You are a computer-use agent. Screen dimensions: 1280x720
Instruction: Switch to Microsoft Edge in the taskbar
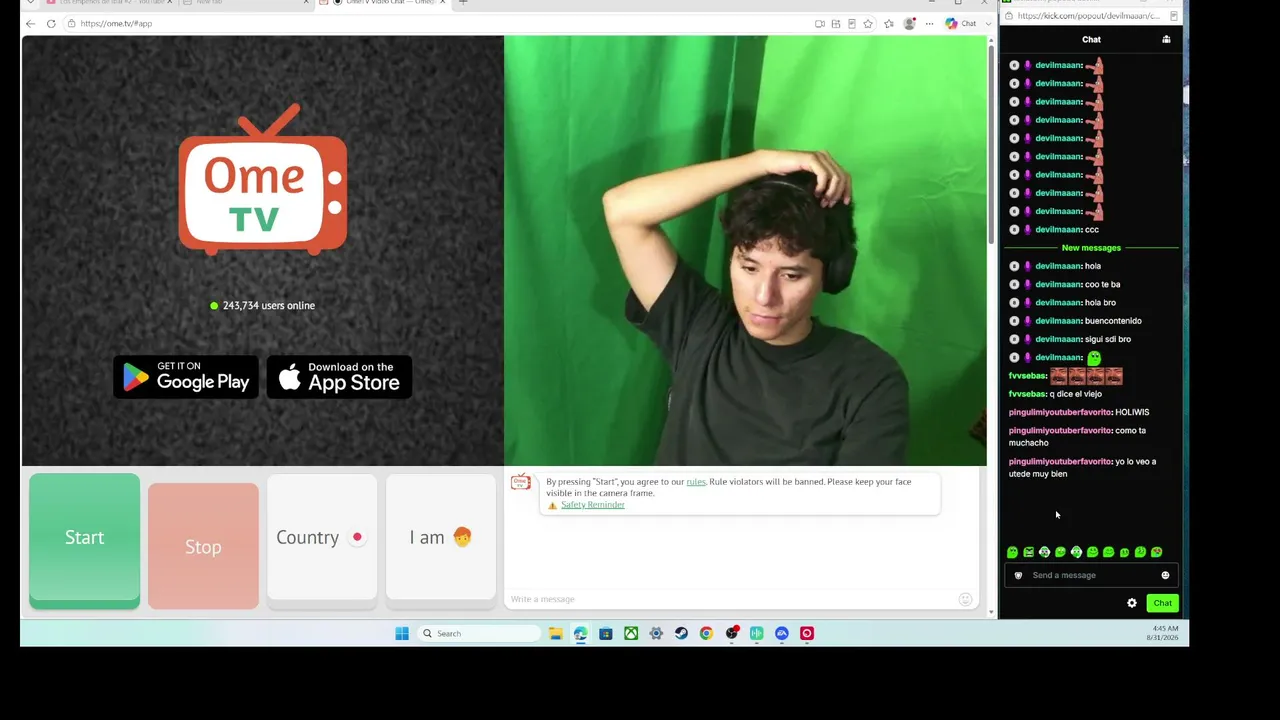click(580, 633)
